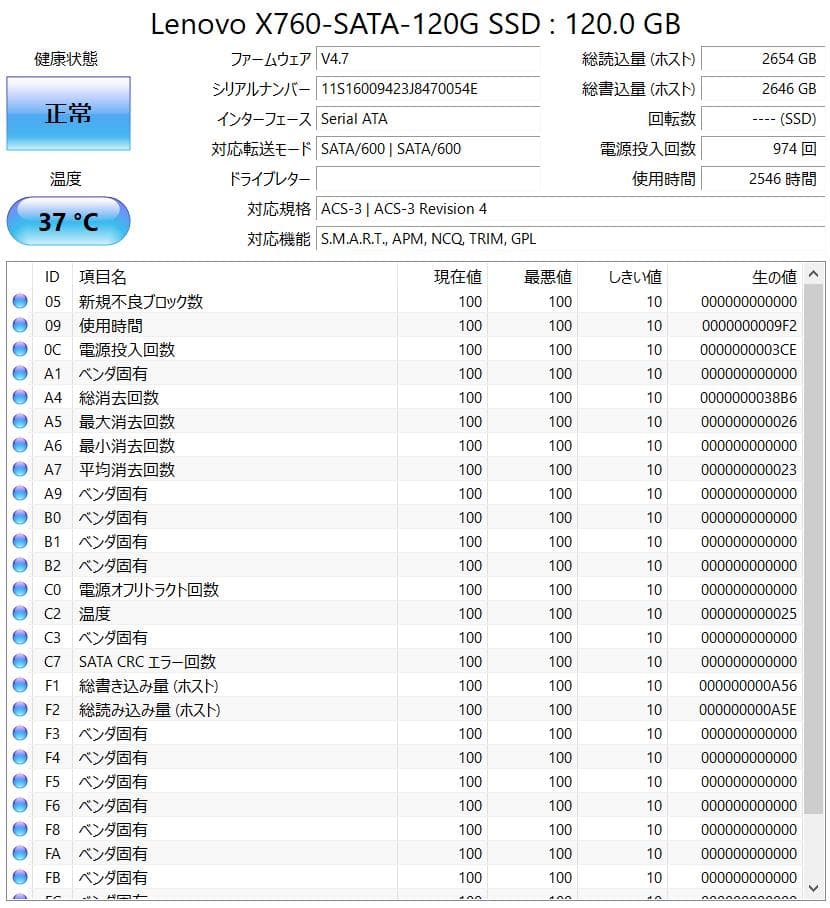The width and height of the screenshot is (830, 908).
Task: Select the 電源オフリトラクト回数 attribute name
Action: click(x=149, y=590)
